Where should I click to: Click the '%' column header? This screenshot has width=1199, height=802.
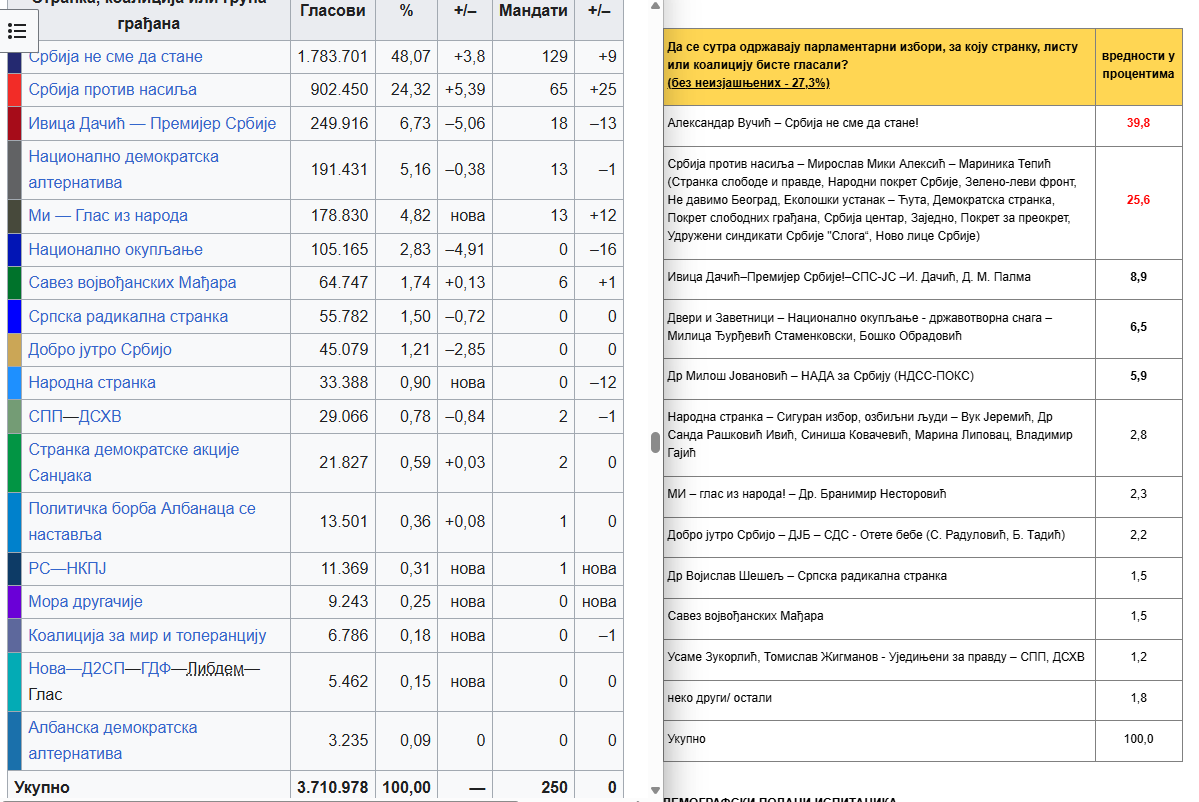(x=406, y=11)
